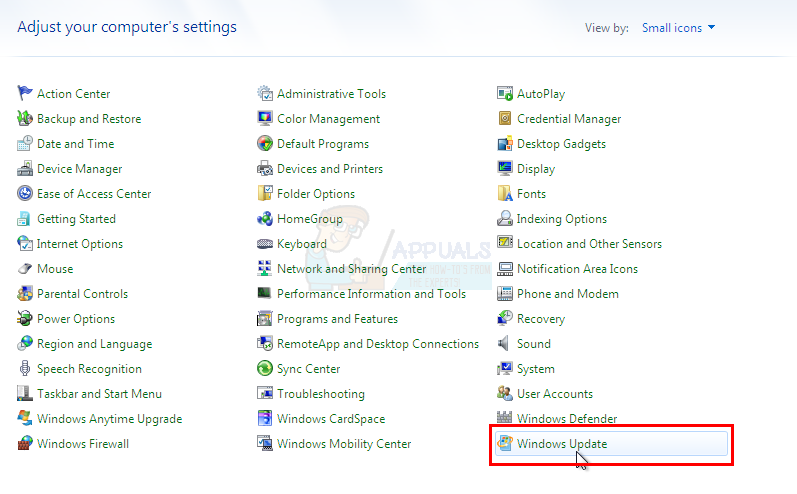Open the 'Small icons' view dropdown

tap(678, 27)
